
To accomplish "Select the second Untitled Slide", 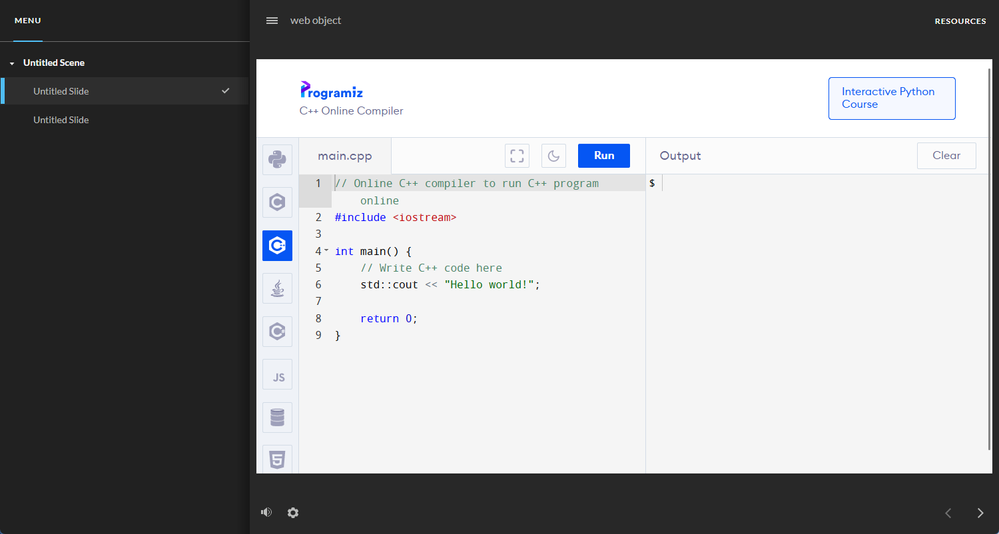I will click(x=61, y=120).
